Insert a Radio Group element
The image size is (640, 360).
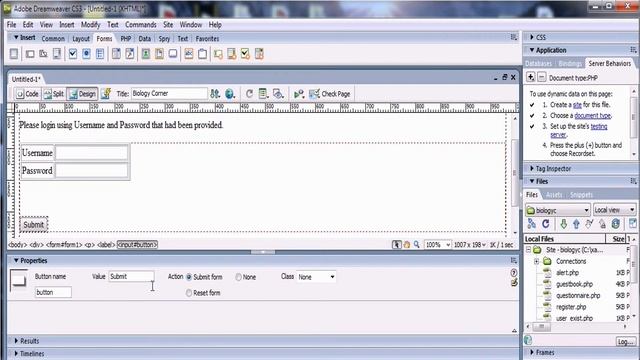(100, 54)
